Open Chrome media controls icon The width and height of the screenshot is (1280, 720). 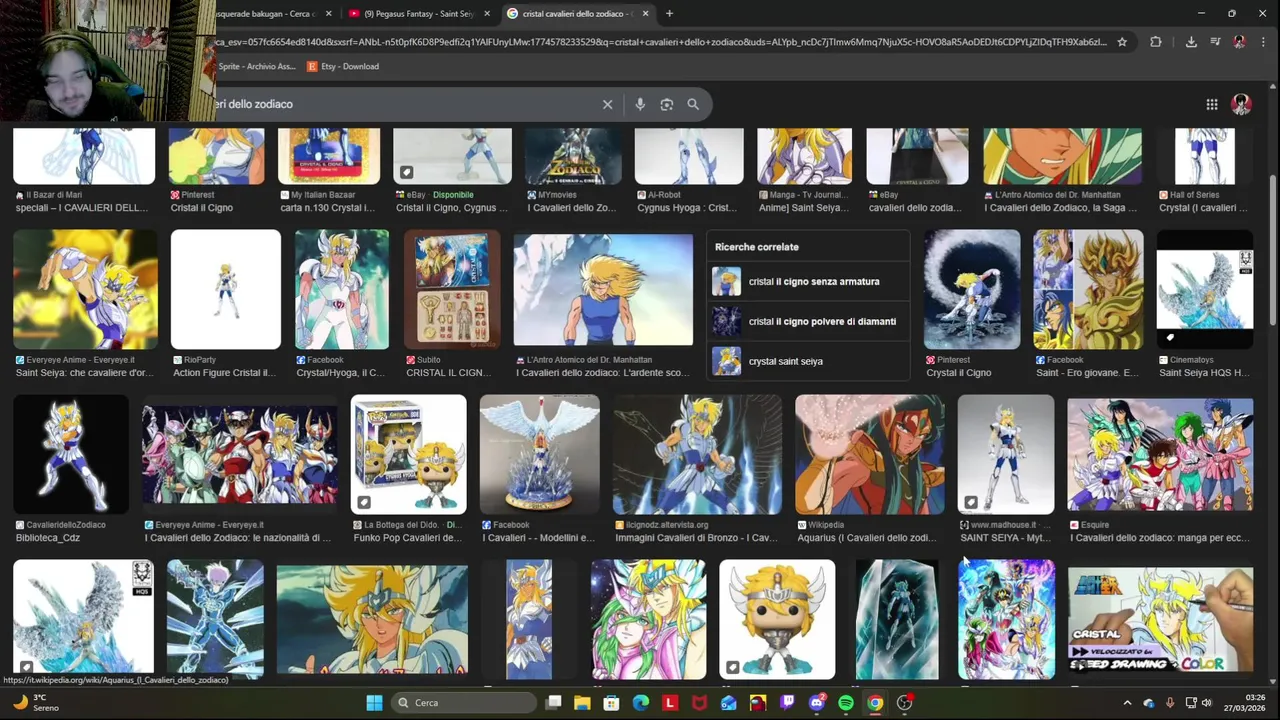(1215, 42)
